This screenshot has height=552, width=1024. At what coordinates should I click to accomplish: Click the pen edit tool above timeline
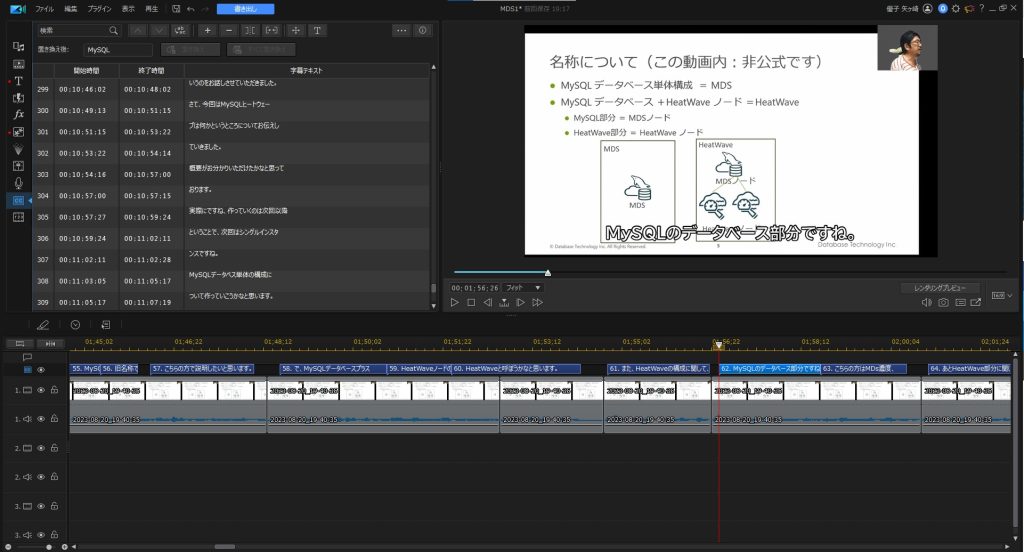(x=43, y=325)
